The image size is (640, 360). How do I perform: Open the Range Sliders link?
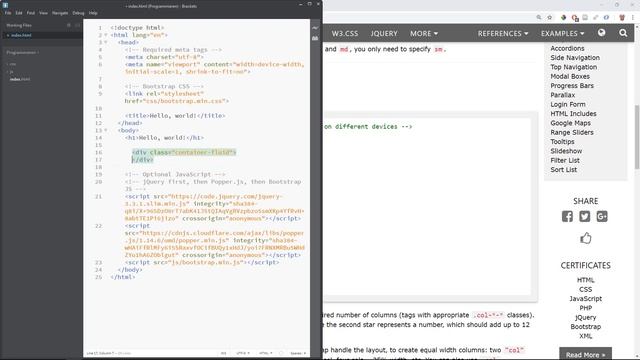(x=572, y=133)
